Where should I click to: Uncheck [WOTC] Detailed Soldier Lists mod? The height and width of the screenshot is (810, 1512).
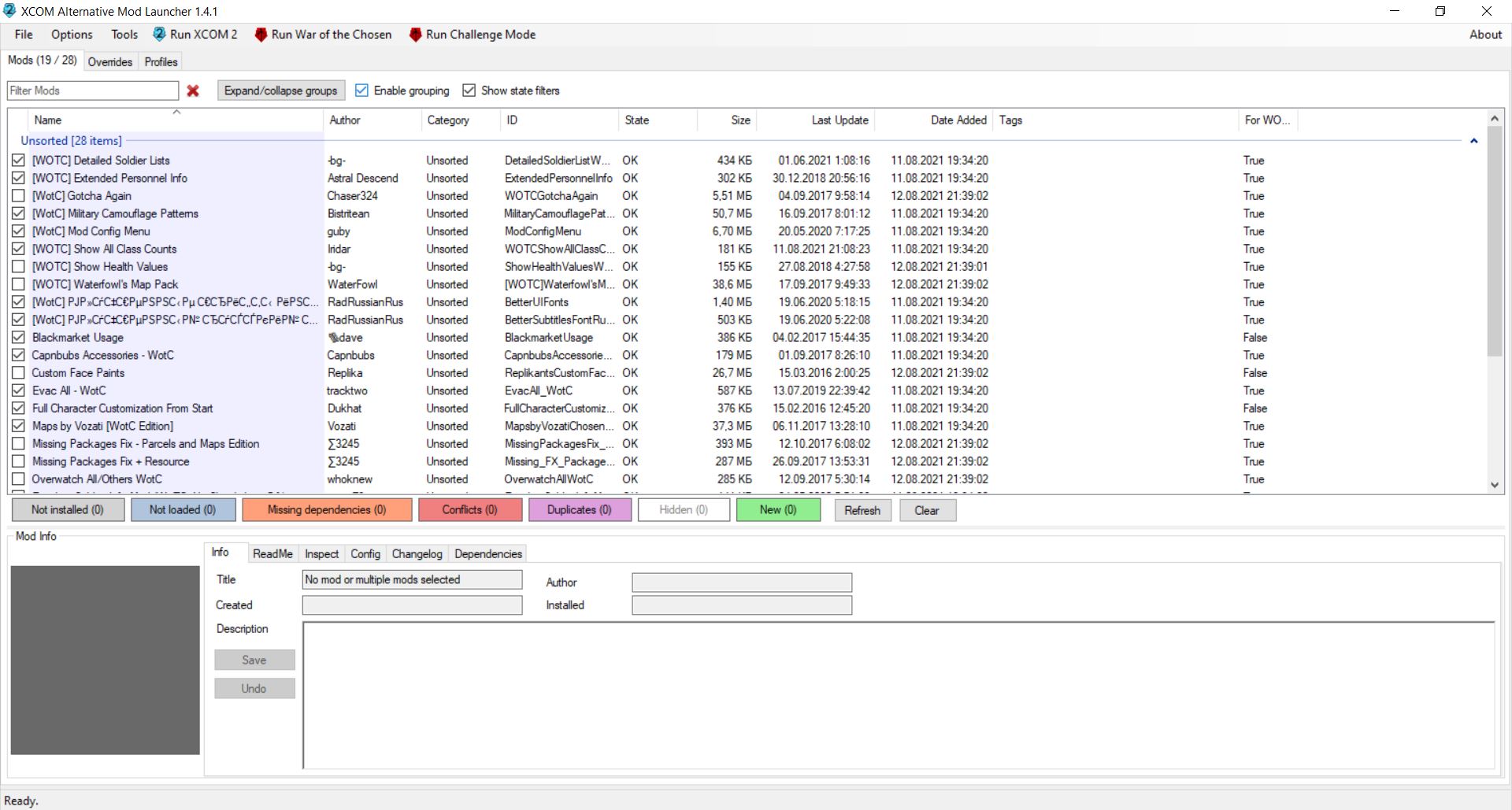[18, 160]
